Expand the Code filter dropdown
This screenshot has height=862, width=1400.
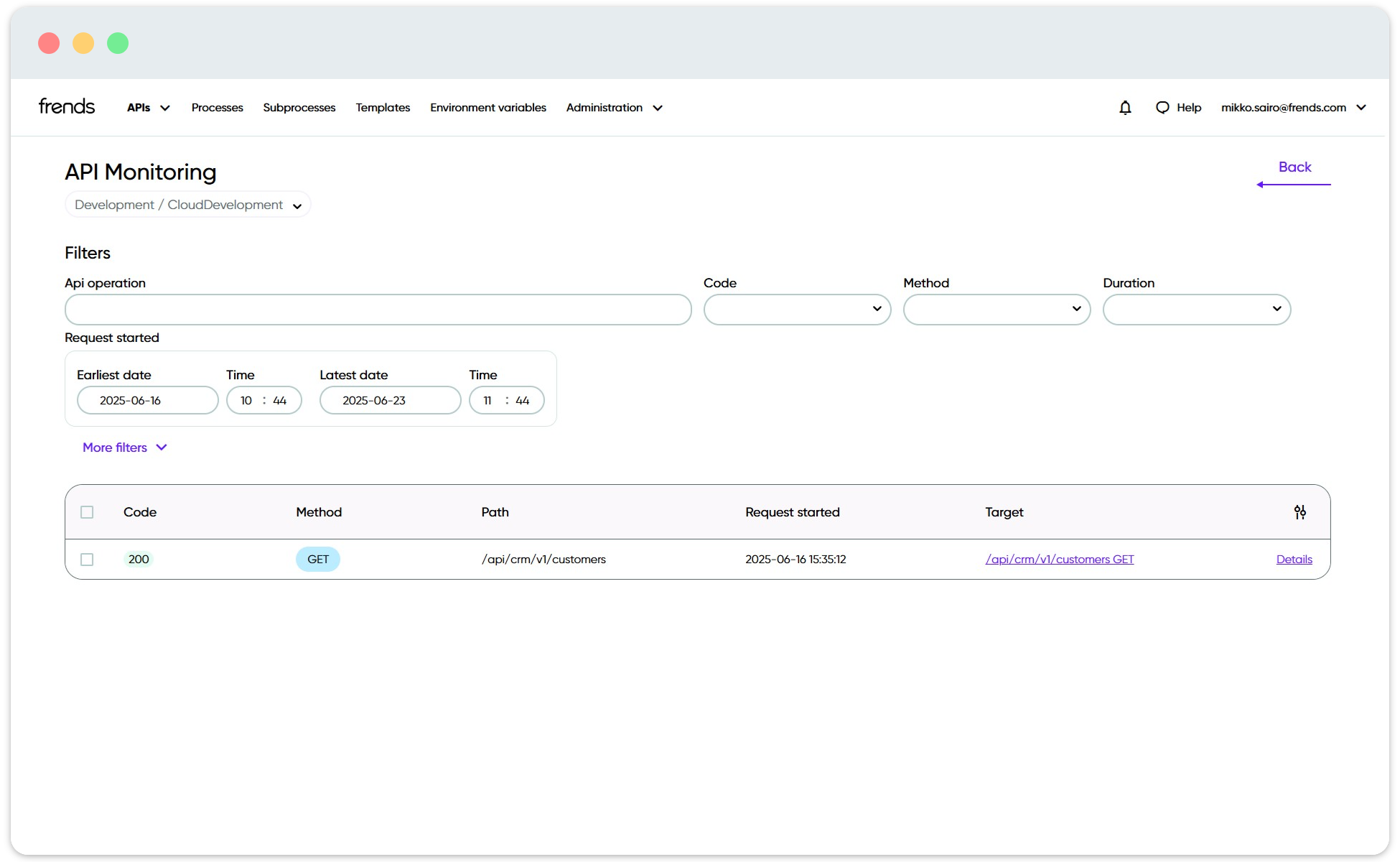point(797,310)
